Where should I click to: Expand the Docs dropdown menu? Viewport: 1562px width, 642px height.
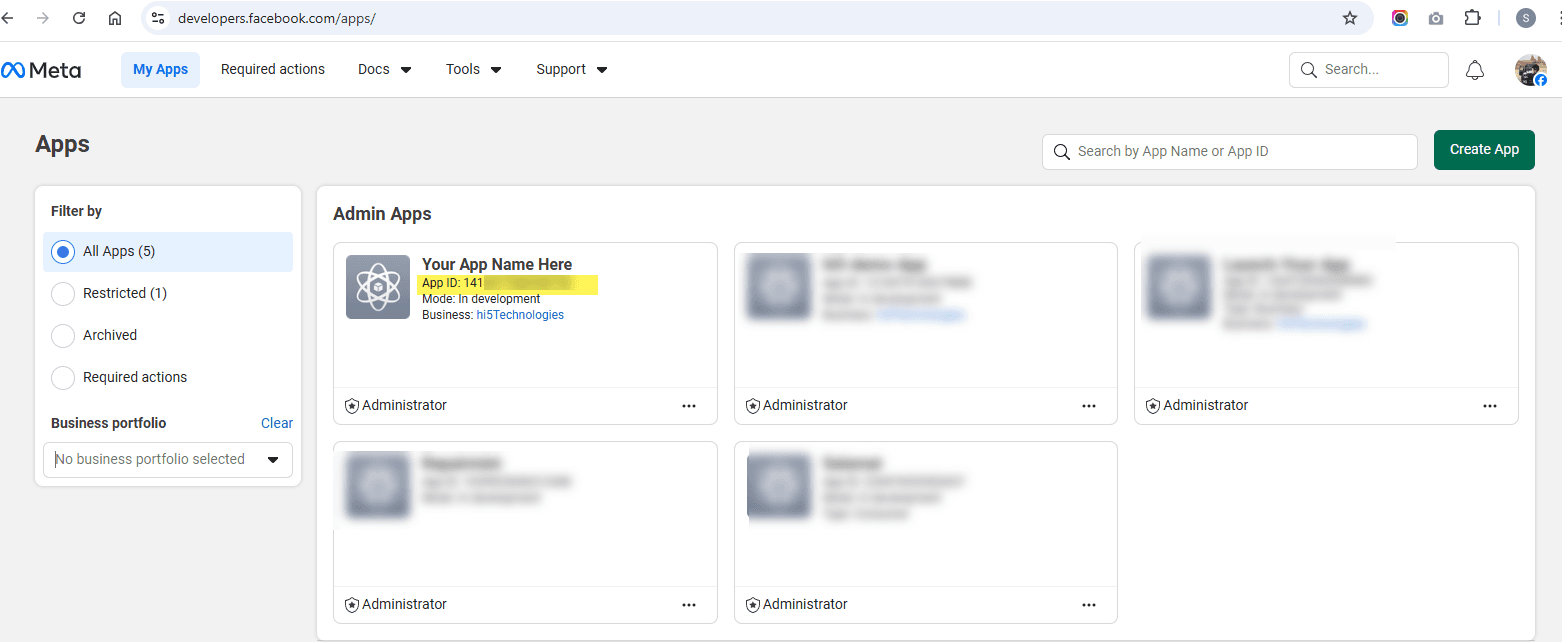coord(384,70)
